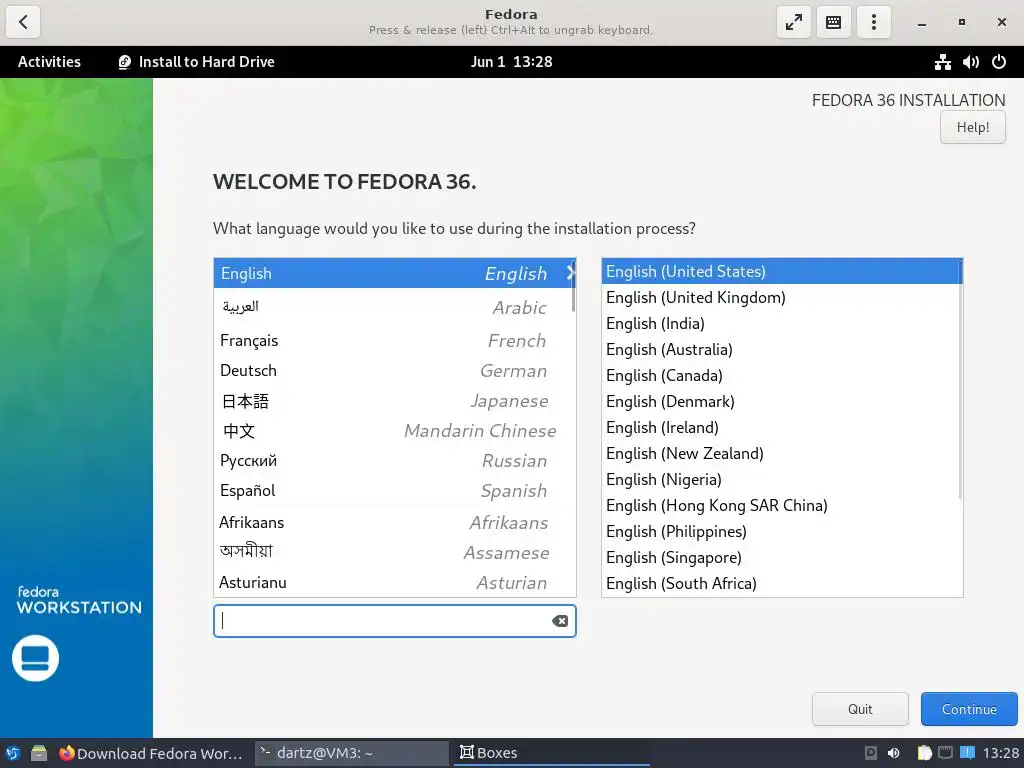1024x768 pixels.
Task: Go back with the Boxes back arrow
Action: coord(24,22)
